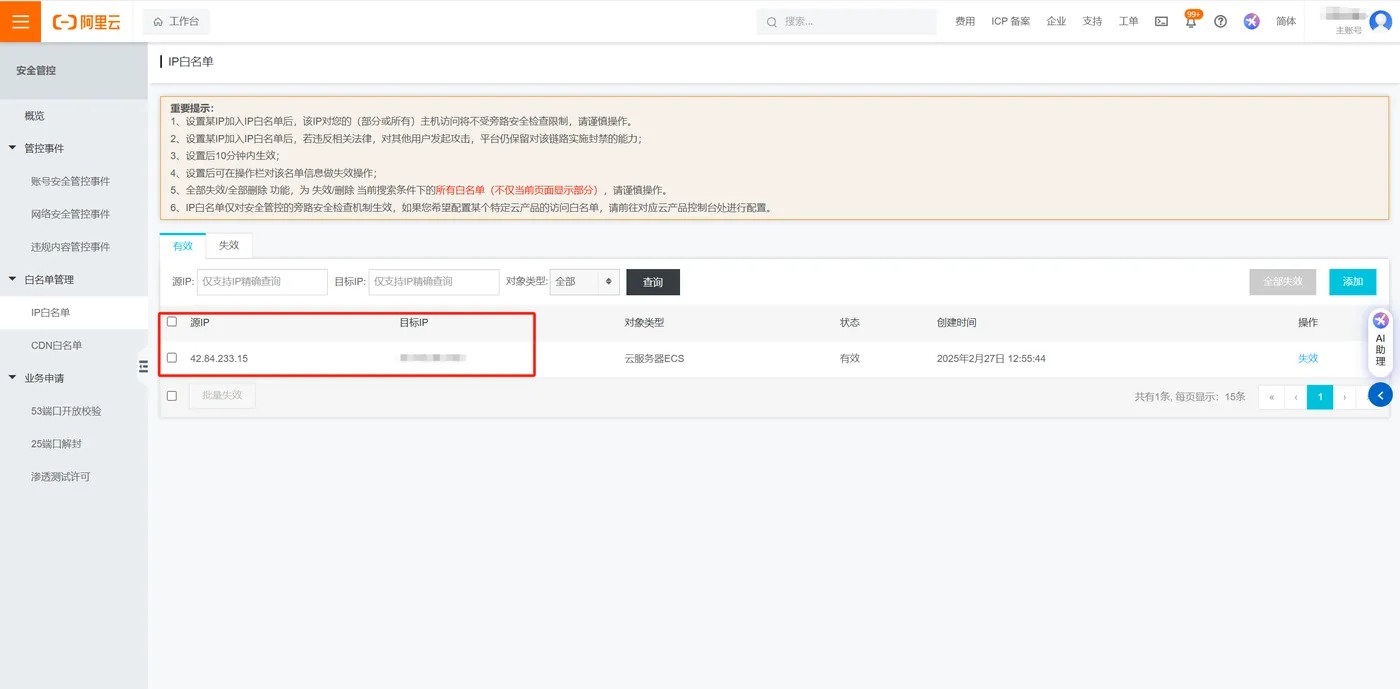Click the blue collapse arrow on the right edge

(1380, 395)
